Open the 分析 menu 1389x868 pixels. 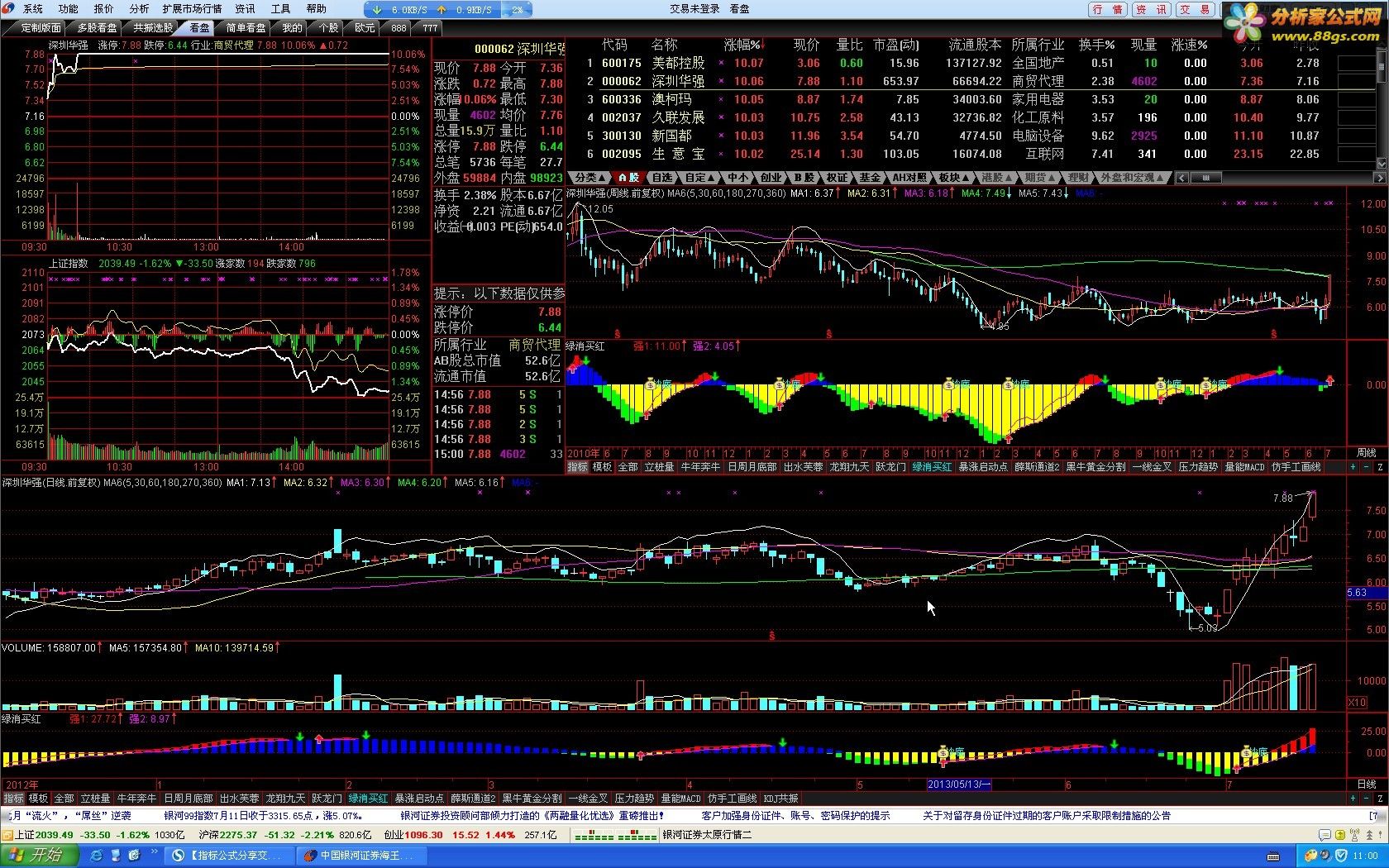(139, 9)
